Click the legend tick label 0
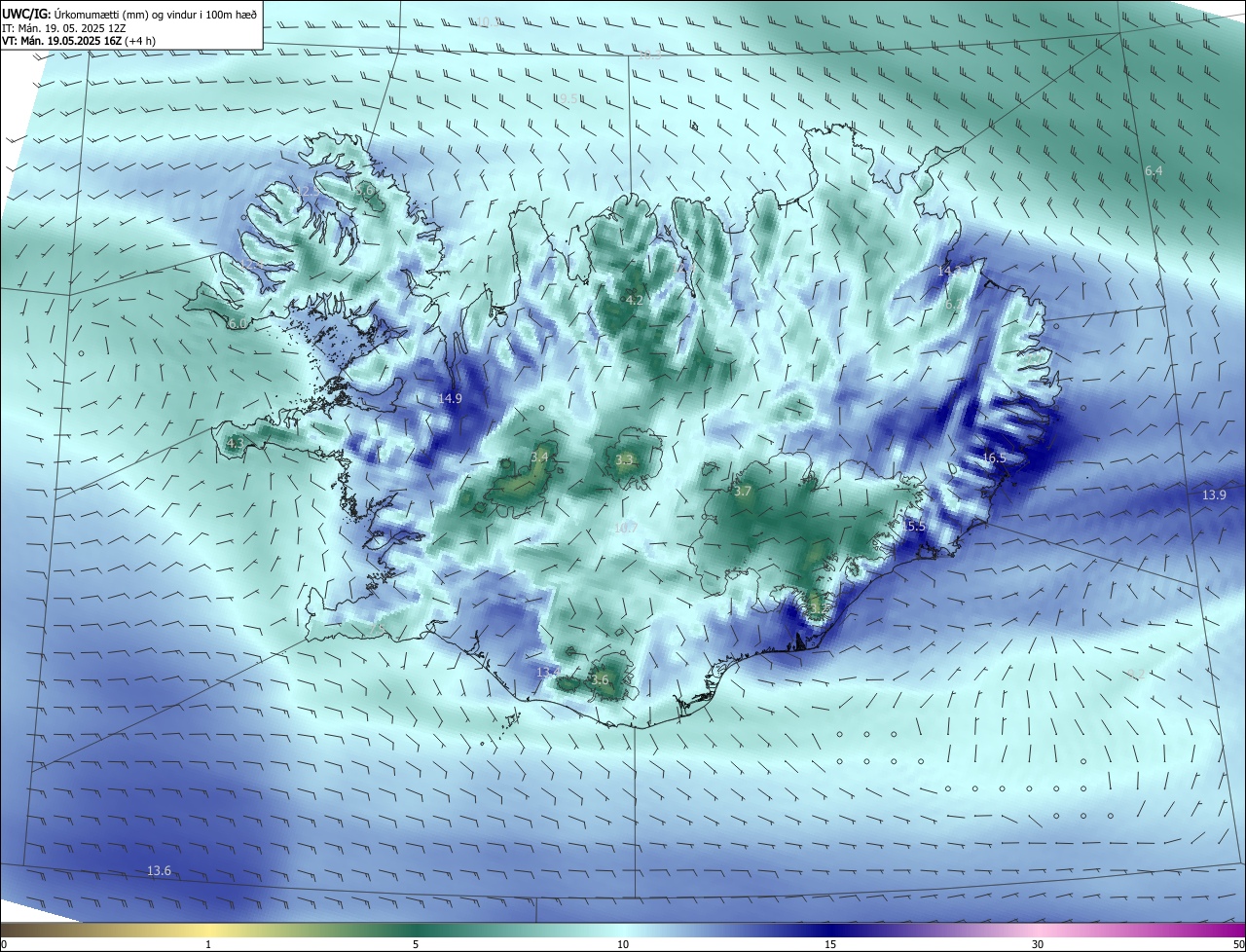 [x=4, y=944]
